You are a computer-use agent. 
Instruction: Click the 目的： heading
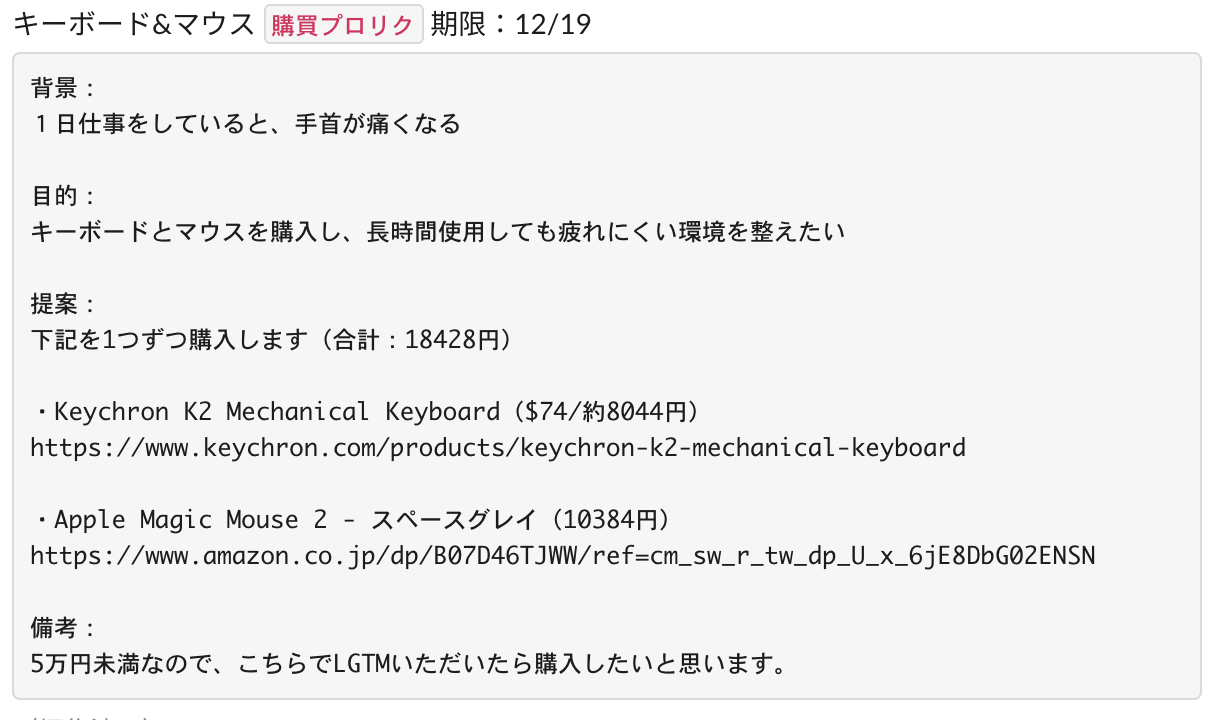pos(64,196)
